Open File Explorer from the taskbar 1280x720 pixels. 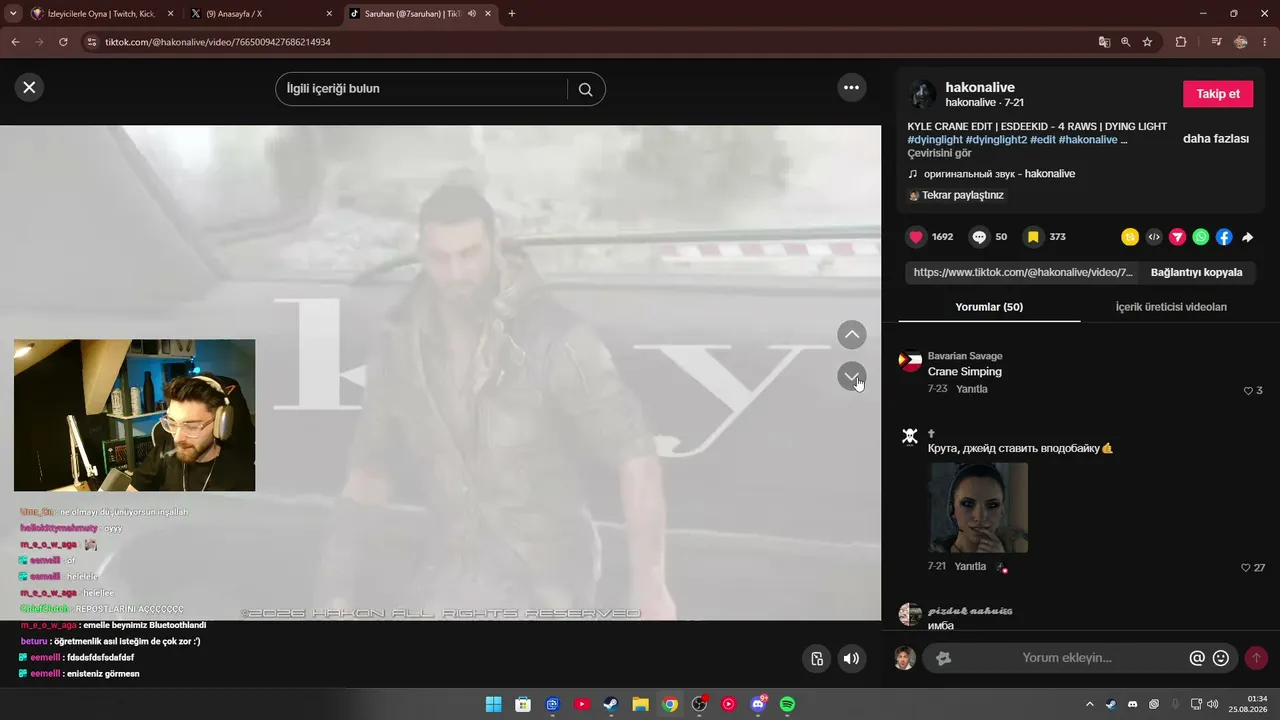click(x=640, y=704)
